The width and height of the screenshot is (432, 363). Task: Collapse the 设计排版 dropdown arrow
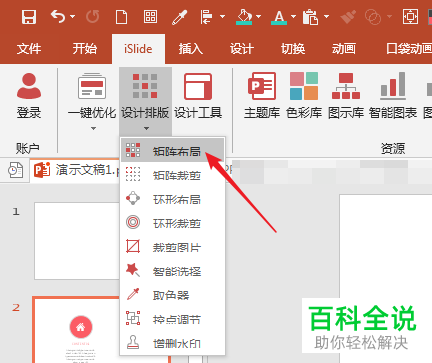click(x=146, y=128)
